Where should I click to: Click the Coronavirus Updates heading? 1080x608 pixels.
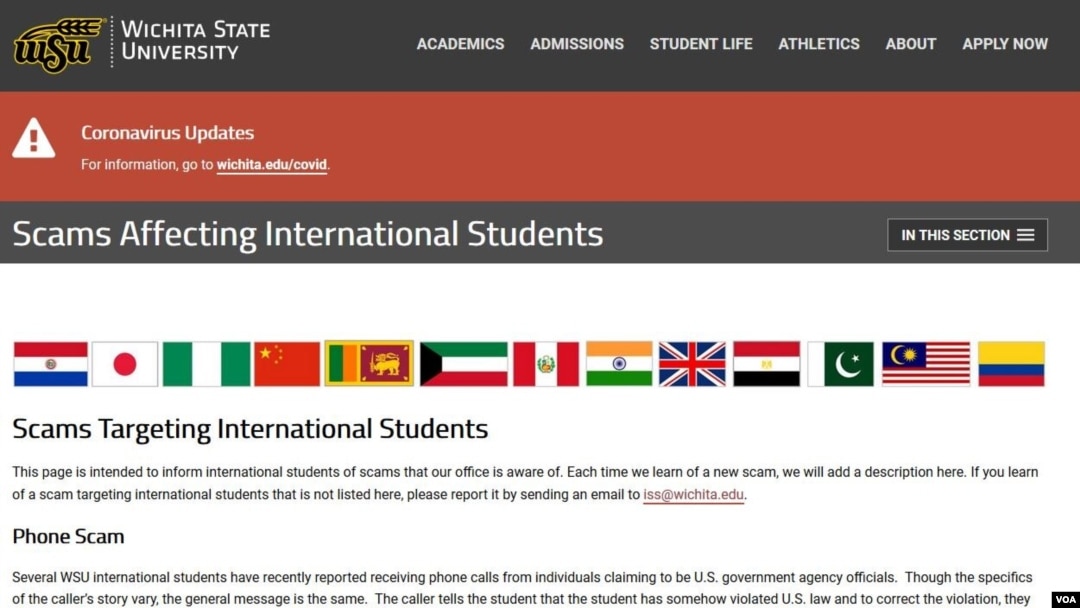pos(167,132)
